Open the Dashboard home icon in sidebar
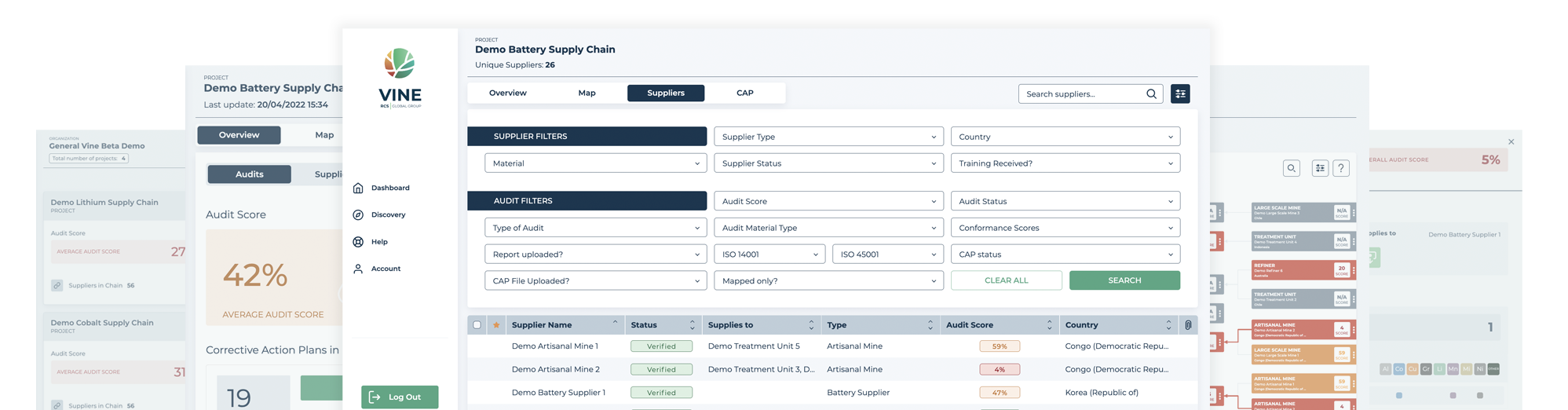Image resolution: width=1568 pixels, height=410 pixels. coord(358,188)
